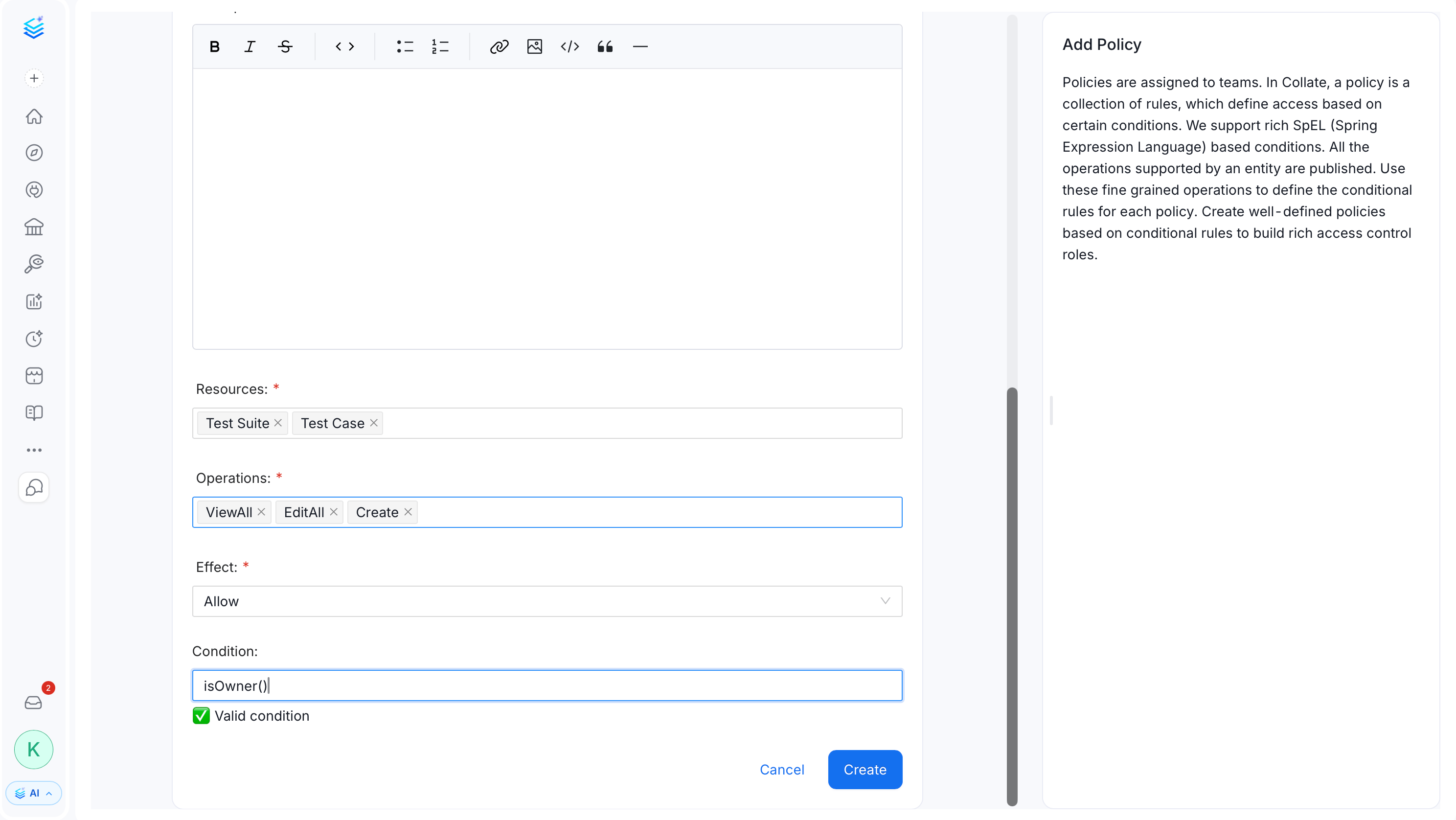This screenshot has width=1456, height=820.
Task: Click the Effect dropdown chevron arrow
Action: (885, 601)
